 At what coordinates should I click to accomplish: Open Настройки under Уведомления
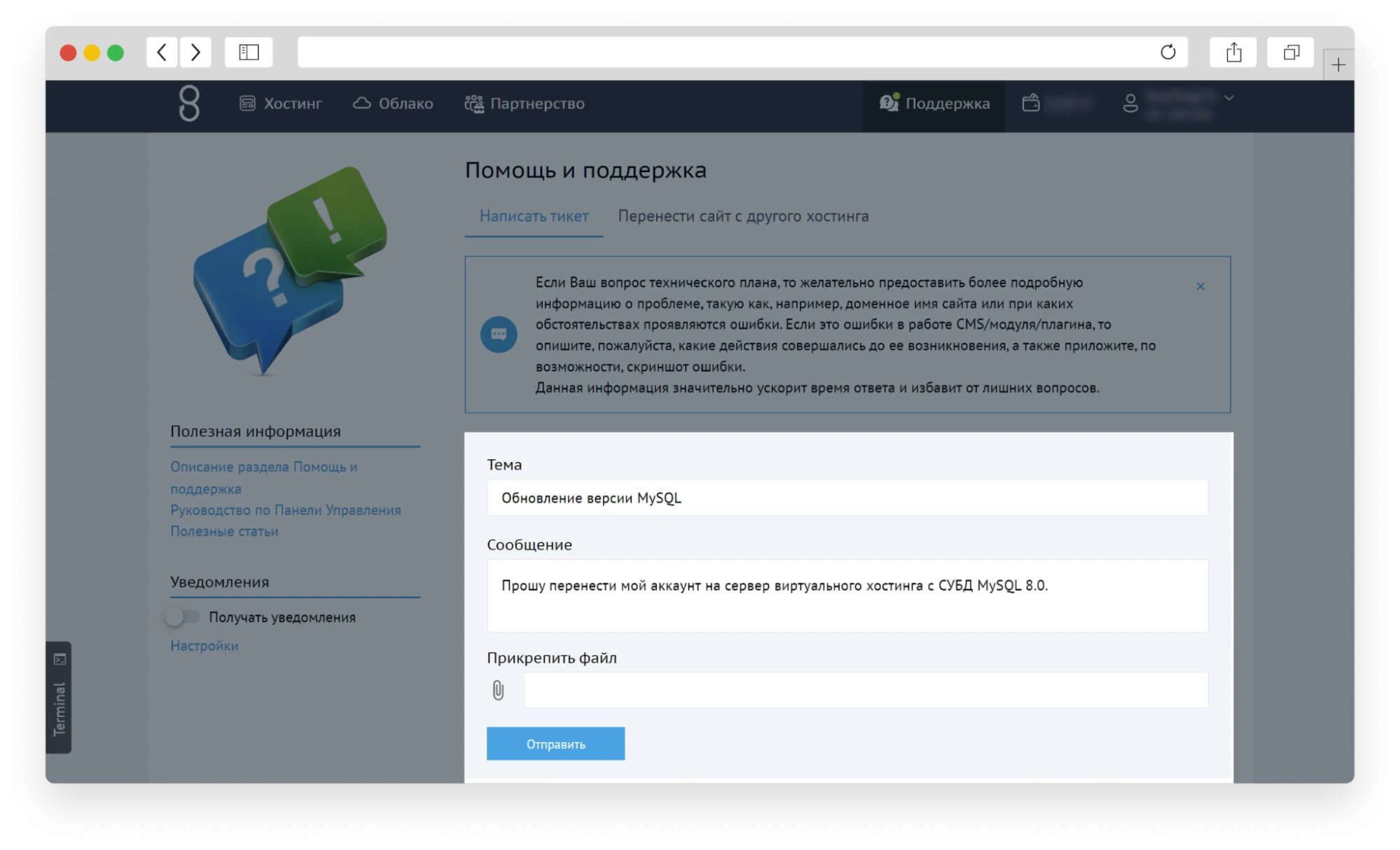pos(203,646)
